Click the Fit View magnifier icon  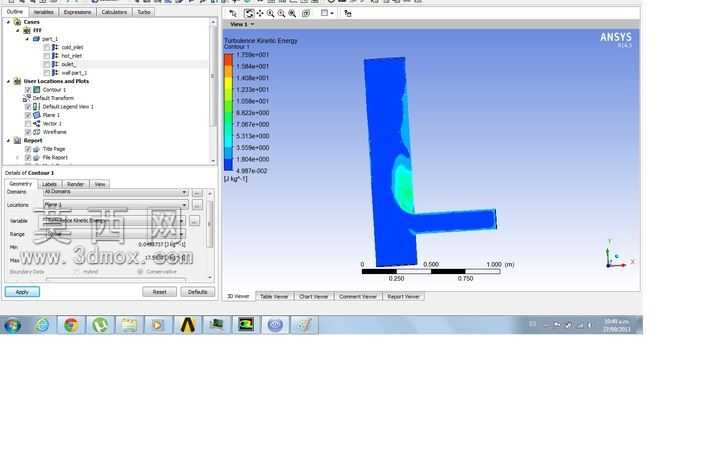pos(292,13)
